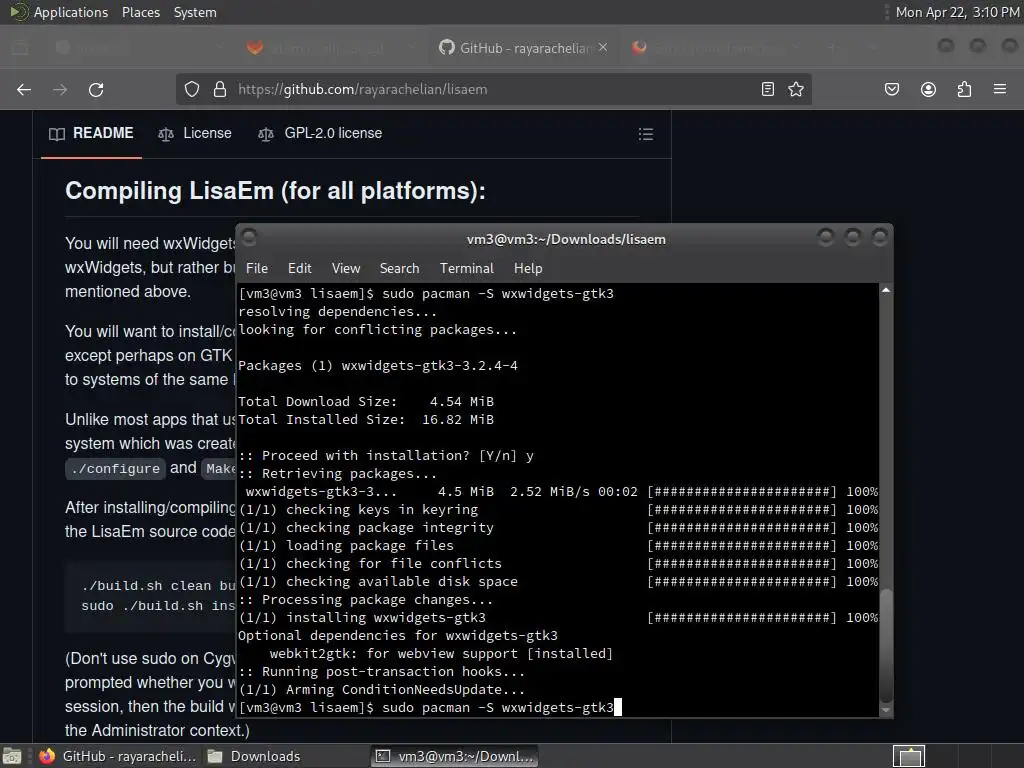Click the 'checking keys in keyring' terminal line
The width and height of the screenshot is (1024, 768).
[359, 509]
